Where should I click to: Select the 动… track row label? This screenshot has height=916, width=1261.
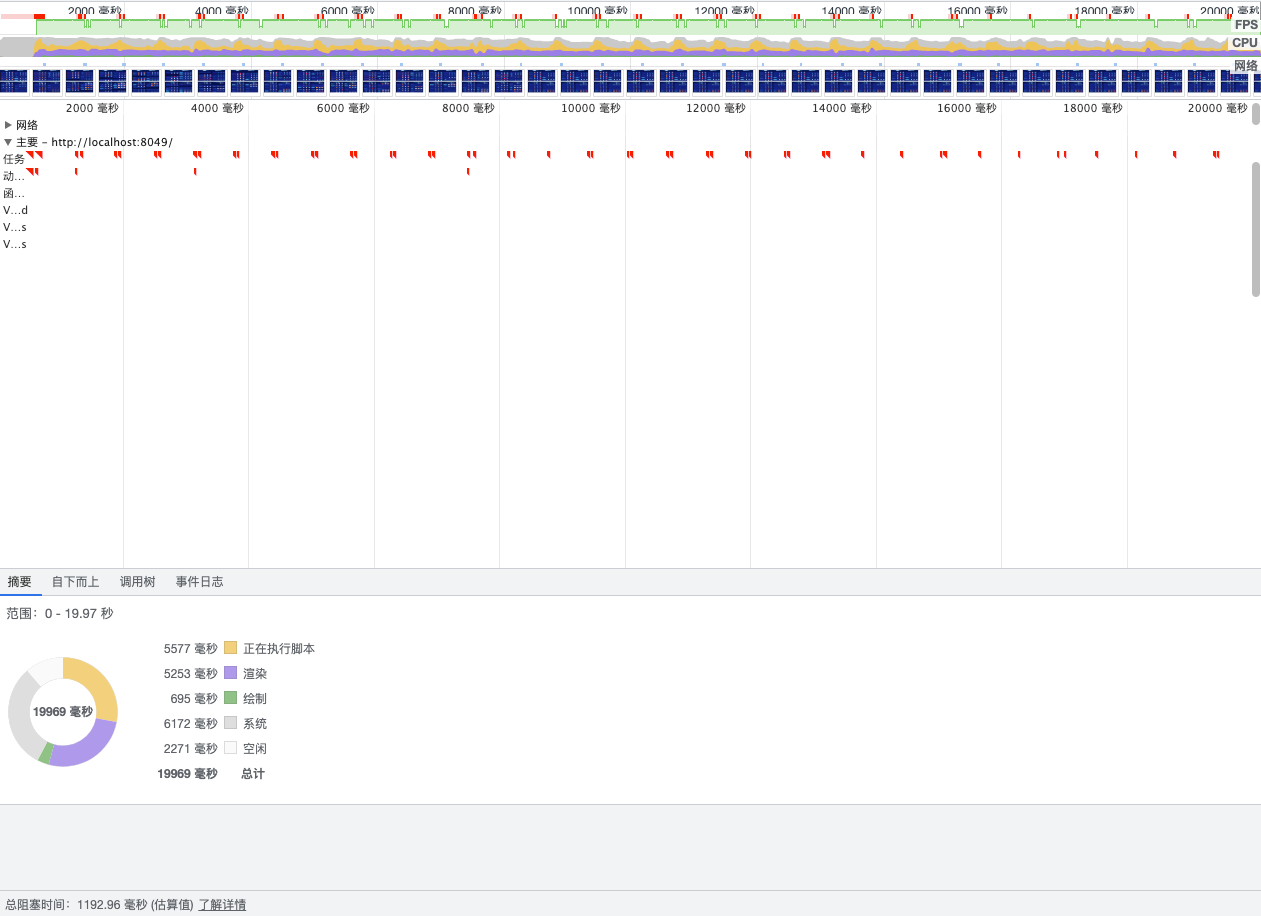click(14, 176)
